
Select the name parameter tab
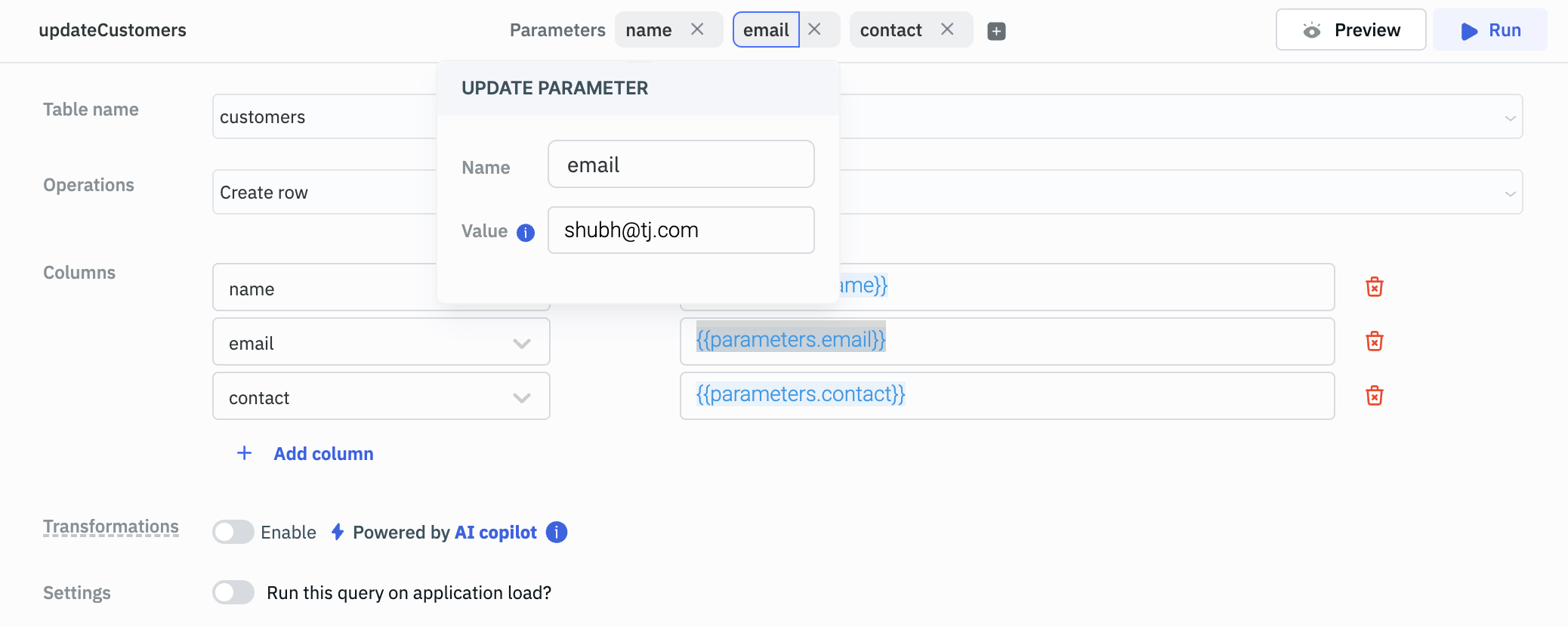click(649, 30)
